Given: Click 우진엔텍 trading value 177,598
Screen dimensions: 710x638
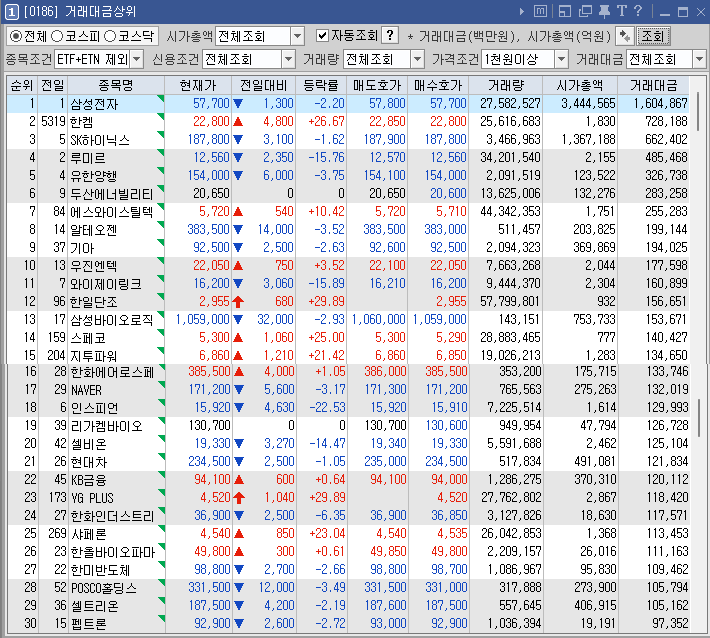Looking at the screenshot, I should point(667,265).
